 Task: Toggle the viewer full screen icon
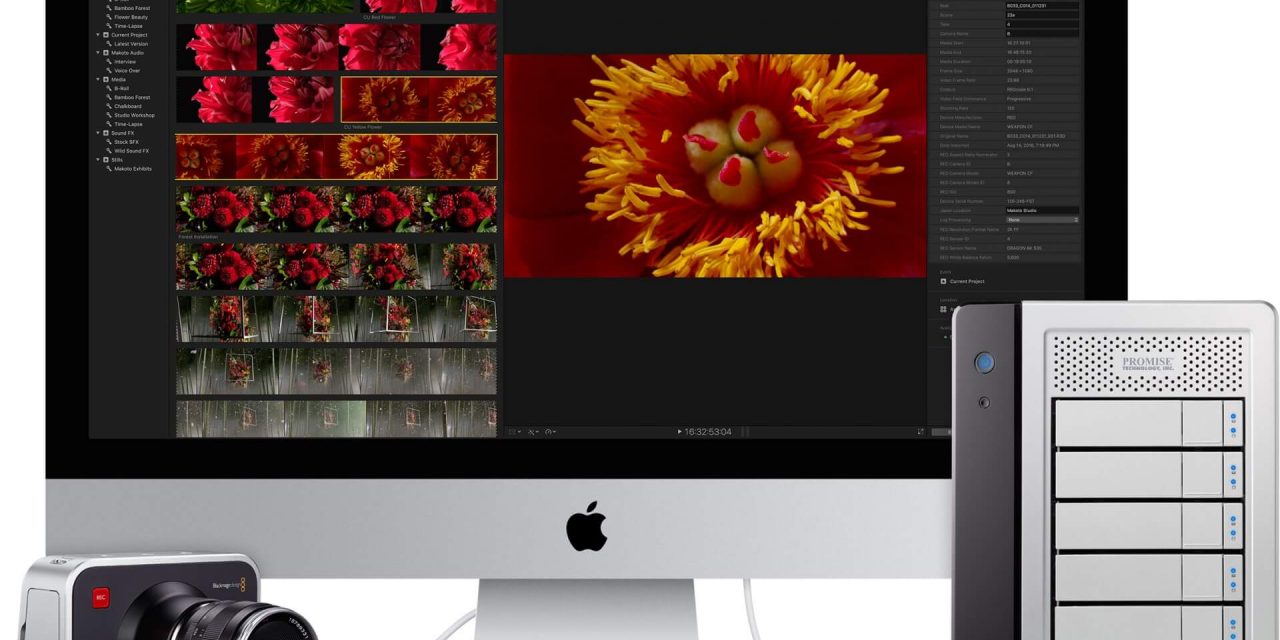[x=920, y=432]
